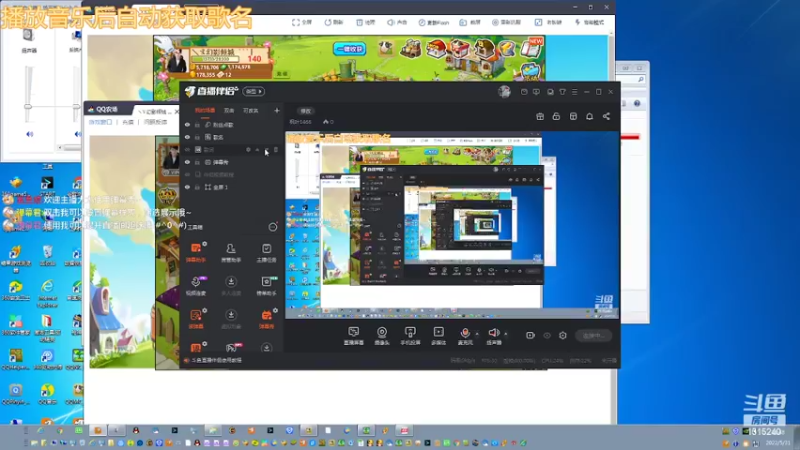
Task: Open the user avatar in title bar
Action: [x=504, y=91]
